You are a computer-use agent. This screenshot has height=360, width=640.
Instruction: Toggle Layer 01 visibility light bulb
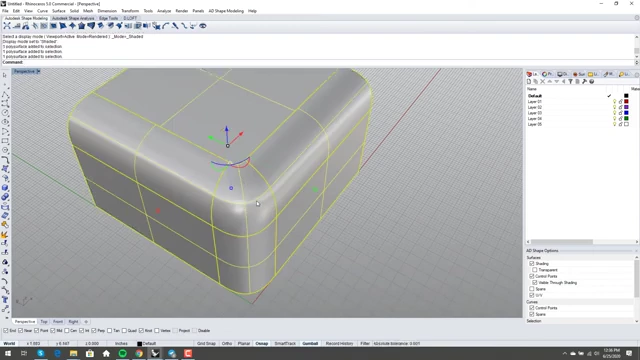point(614,101)
